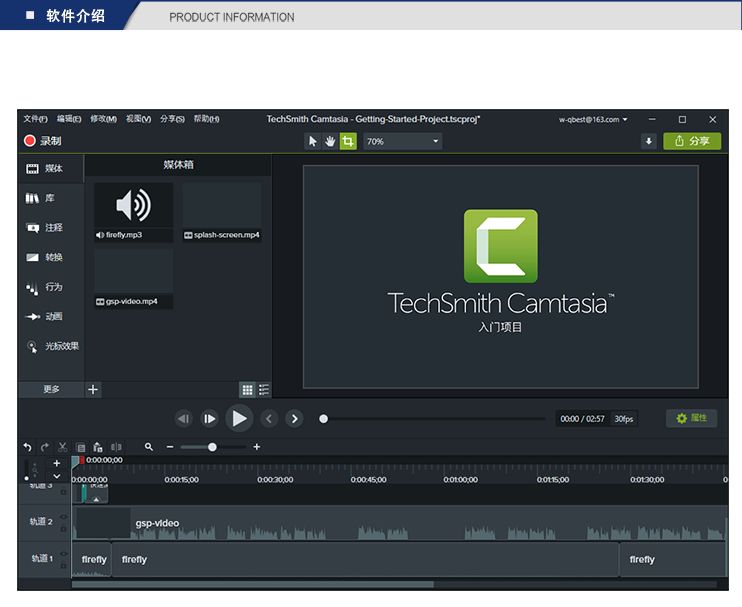Viewport: 742px width, 607px height.
Task: Open the 帮助(H) menu
Action: pyautogui.click(x=206, y=119)
